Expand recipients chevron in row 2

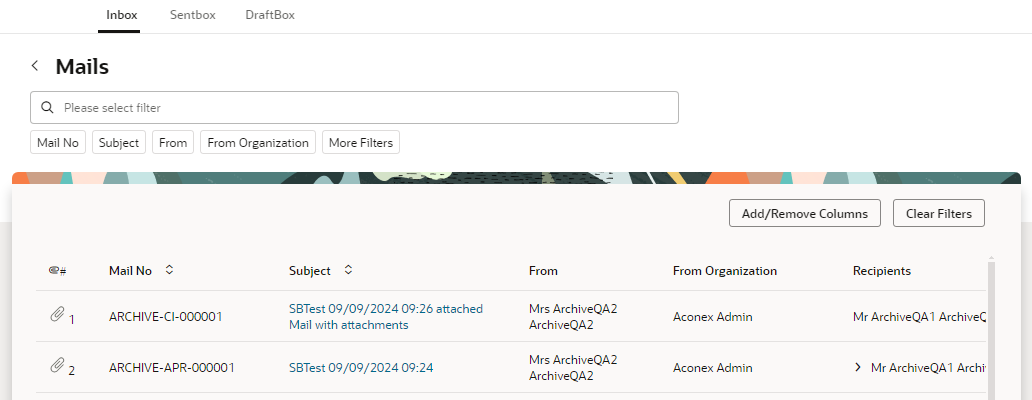click(858, 367)
